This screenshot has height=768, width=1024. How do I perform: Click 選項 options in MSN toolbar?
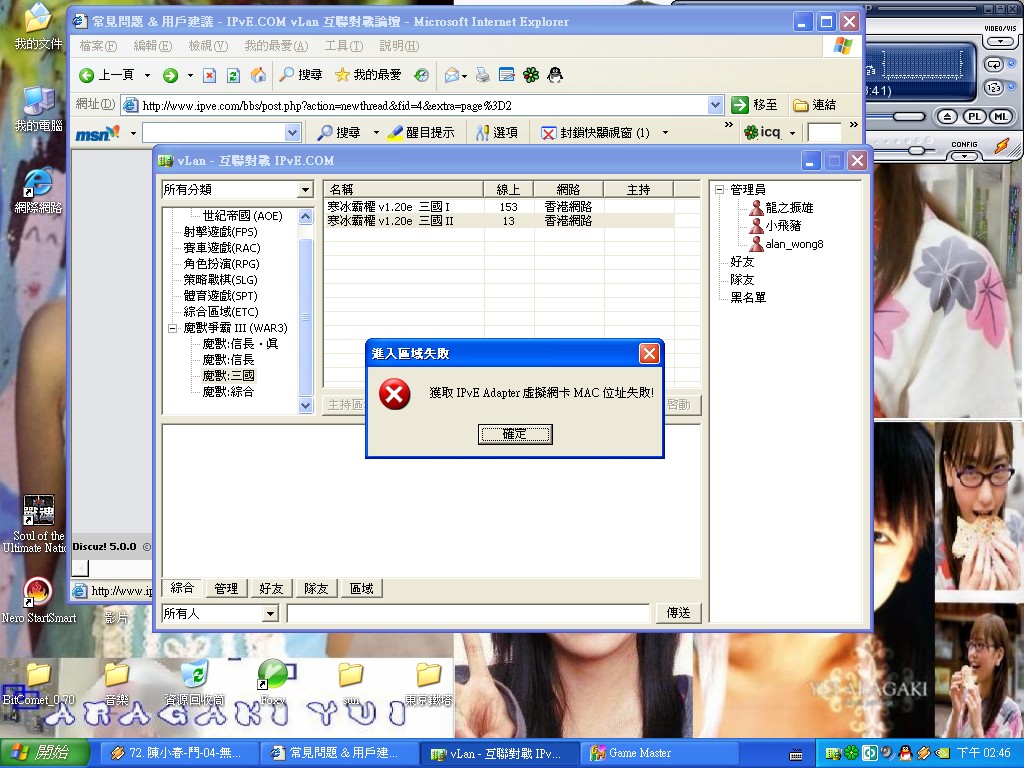[497, 133]
